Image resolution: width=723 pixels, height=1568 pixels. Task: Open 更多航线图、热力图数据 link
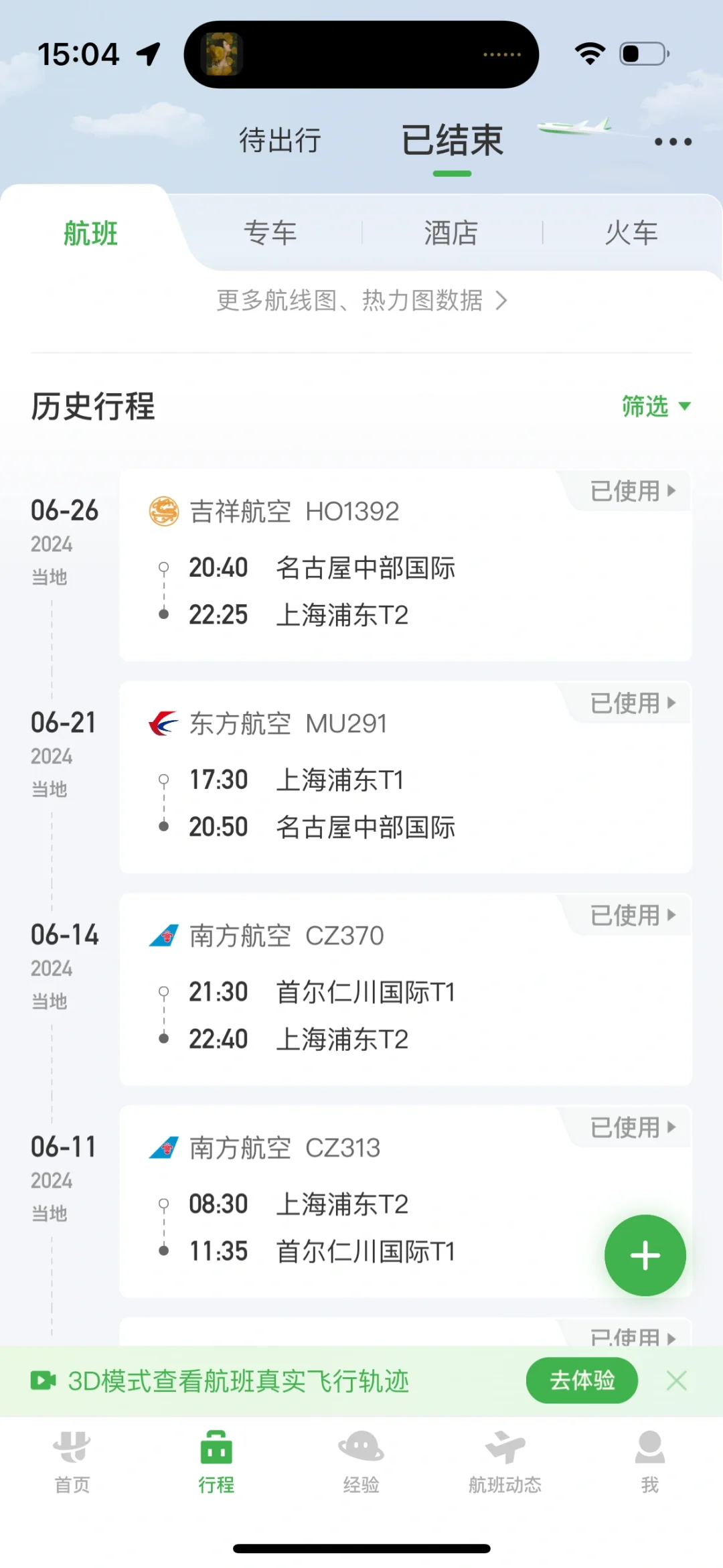tap(361, 301)
